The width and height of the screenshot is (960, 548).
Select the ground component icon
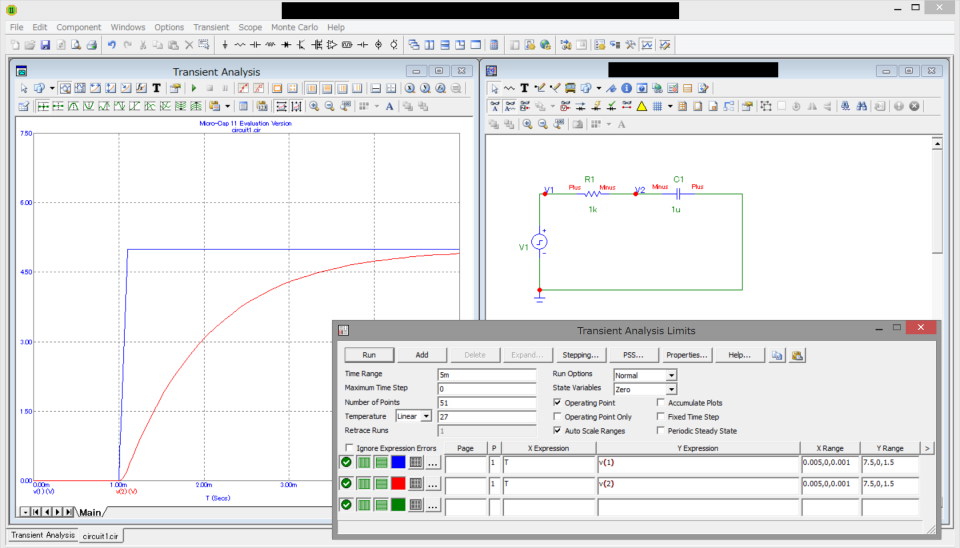point(225,45)
